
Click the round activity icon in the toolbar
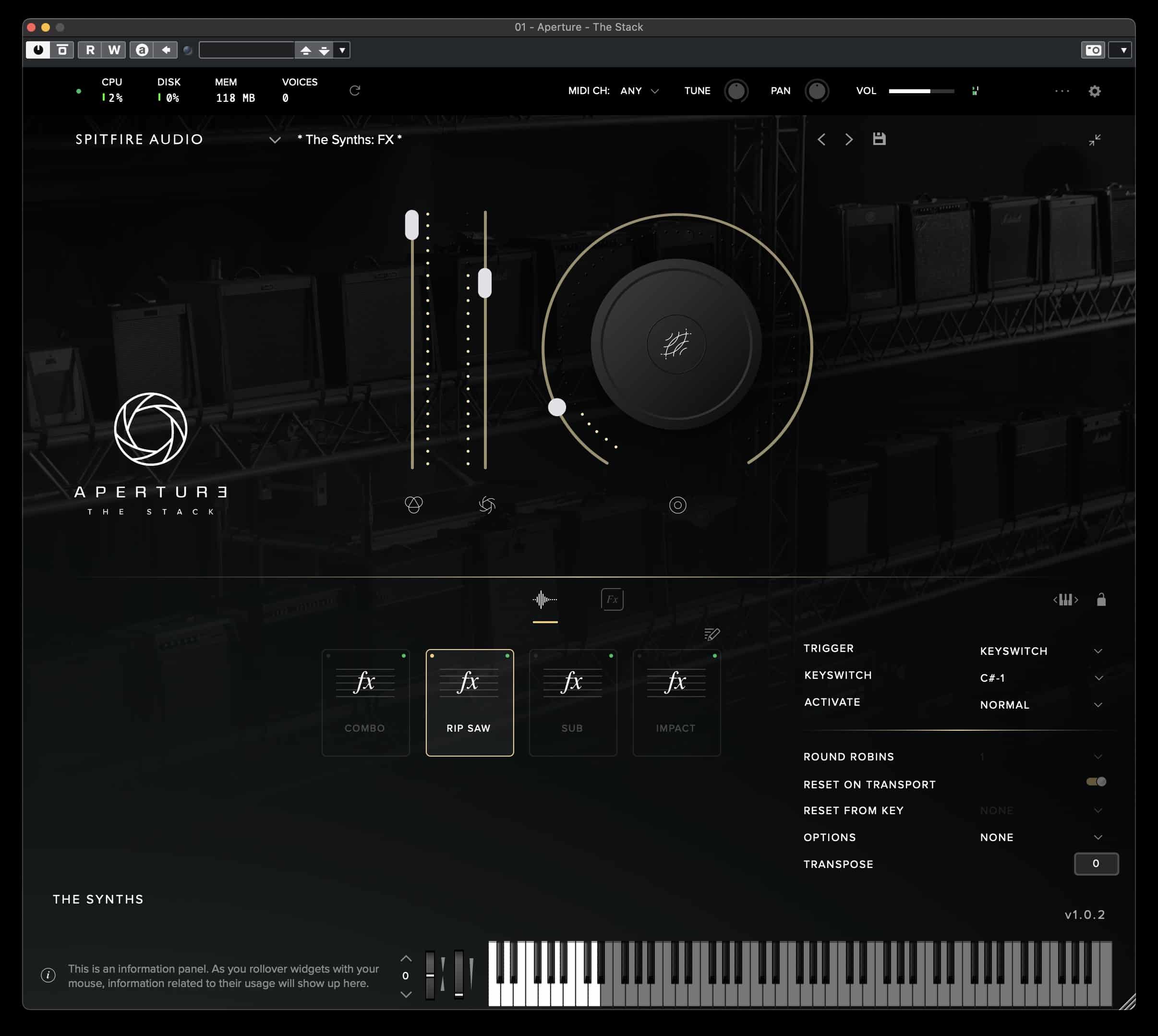click(188, 51)
